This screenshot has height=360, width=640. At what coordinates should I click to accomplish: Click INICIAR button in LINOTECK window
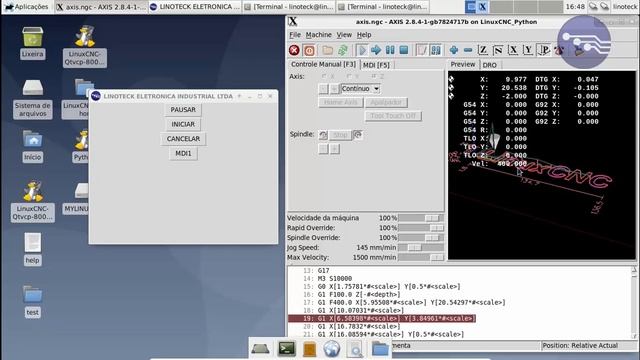tap(183, 124)
